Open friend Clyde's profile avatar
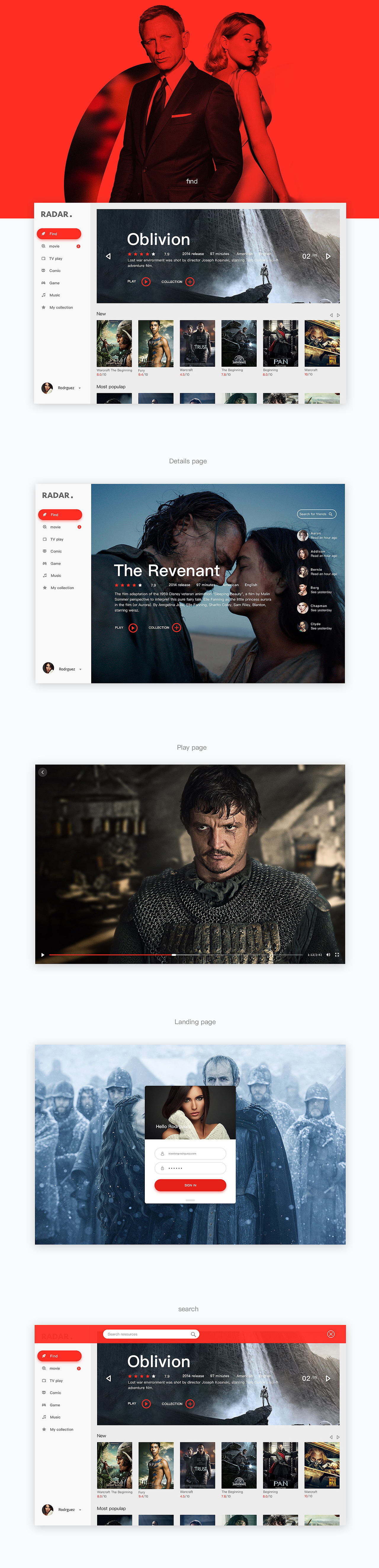Screen dimensions: 379x1568 click(302, 626)
